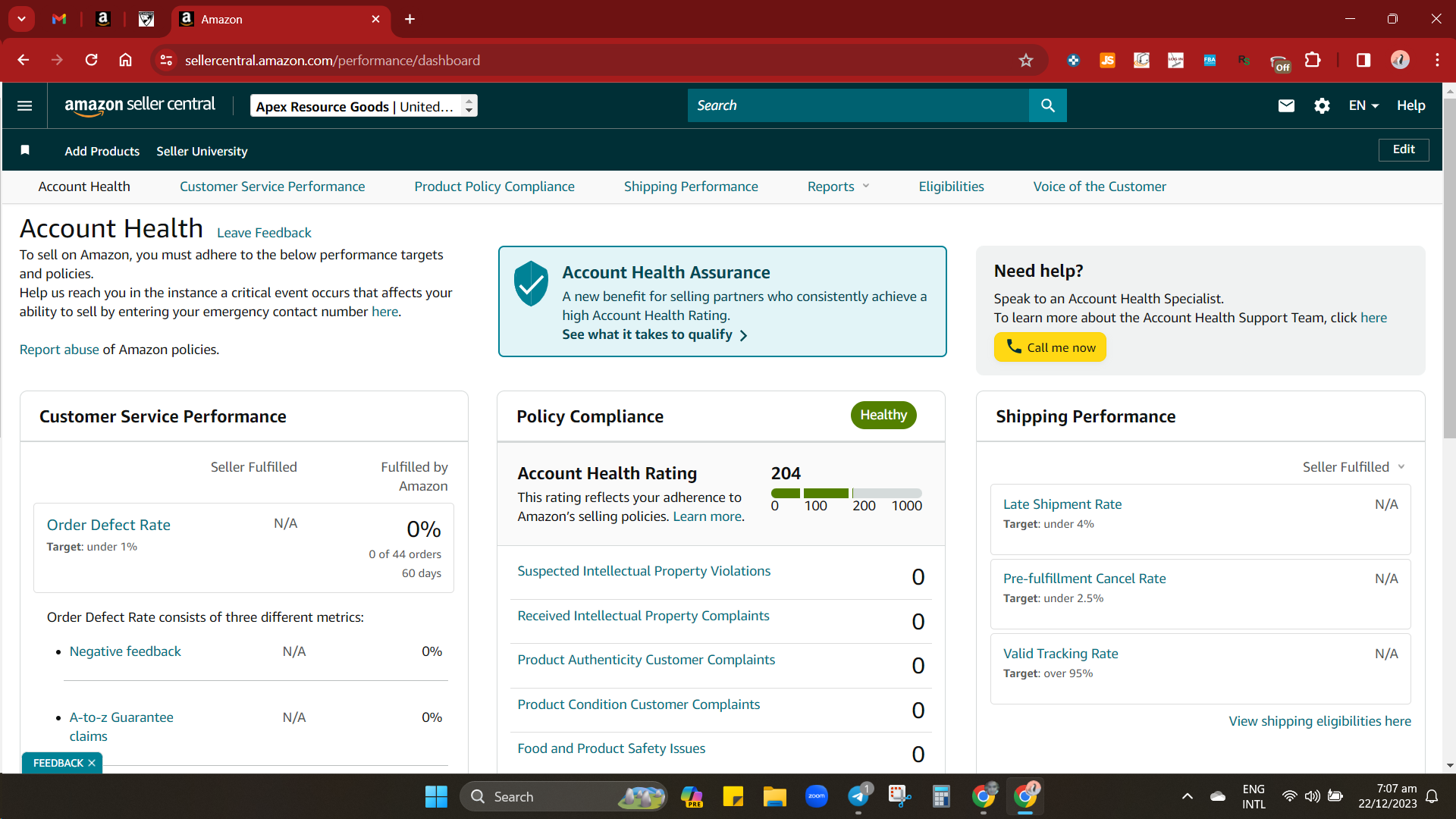Expand the EN language dropdown

click(x=1363, y=105)
